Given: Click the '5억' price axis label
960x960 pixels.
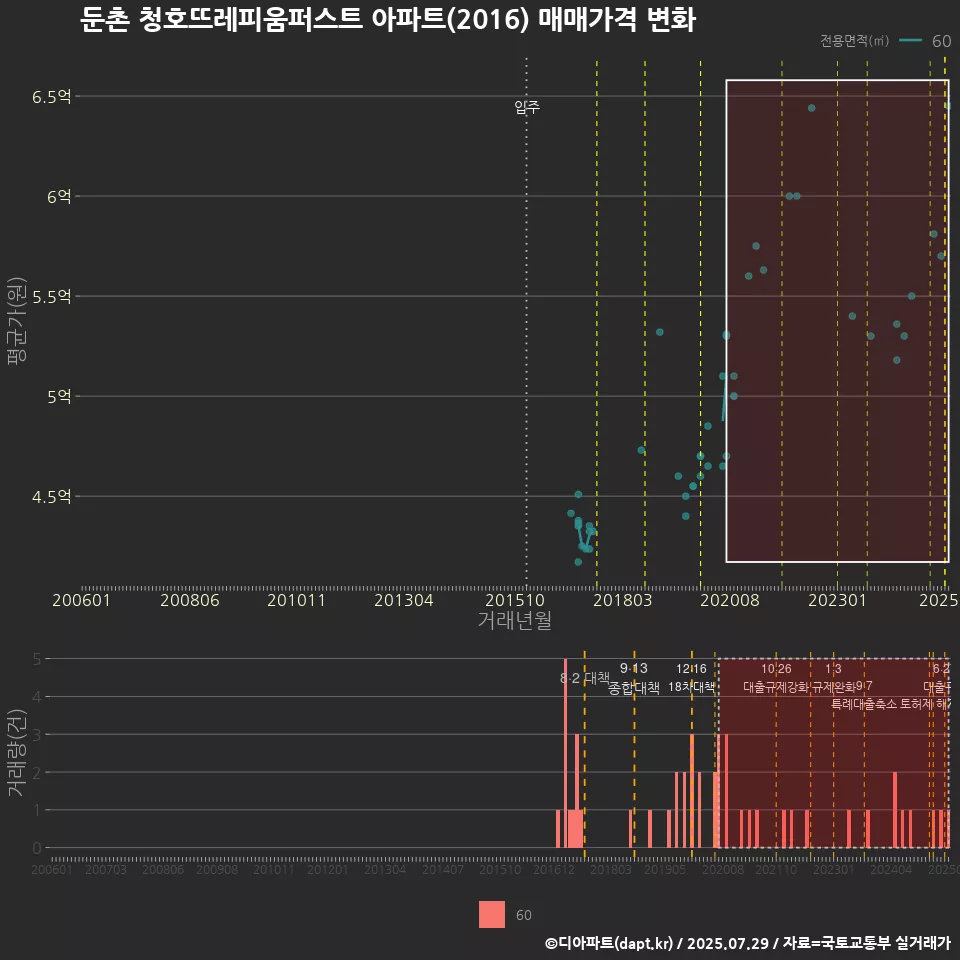Looking at the screenshot, I should click(59, 397).
